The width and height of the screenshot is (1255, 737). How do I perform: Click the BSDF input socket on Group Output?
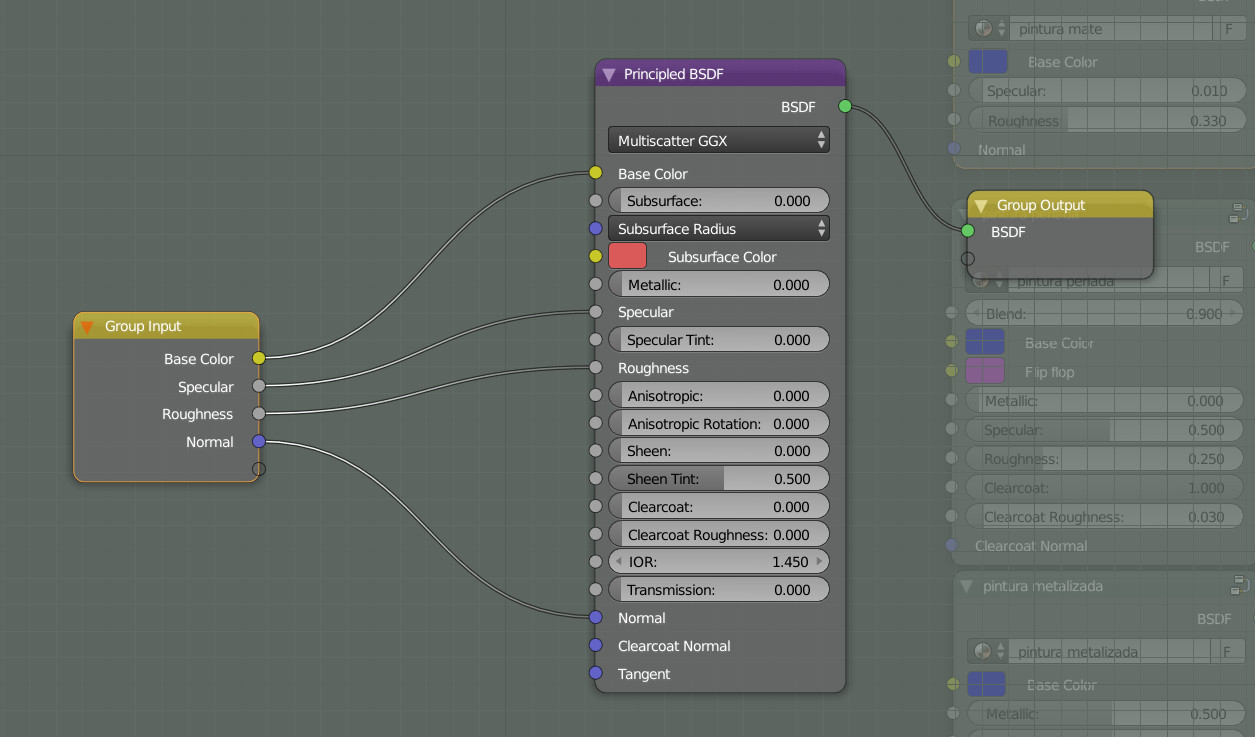pos(967,231)
